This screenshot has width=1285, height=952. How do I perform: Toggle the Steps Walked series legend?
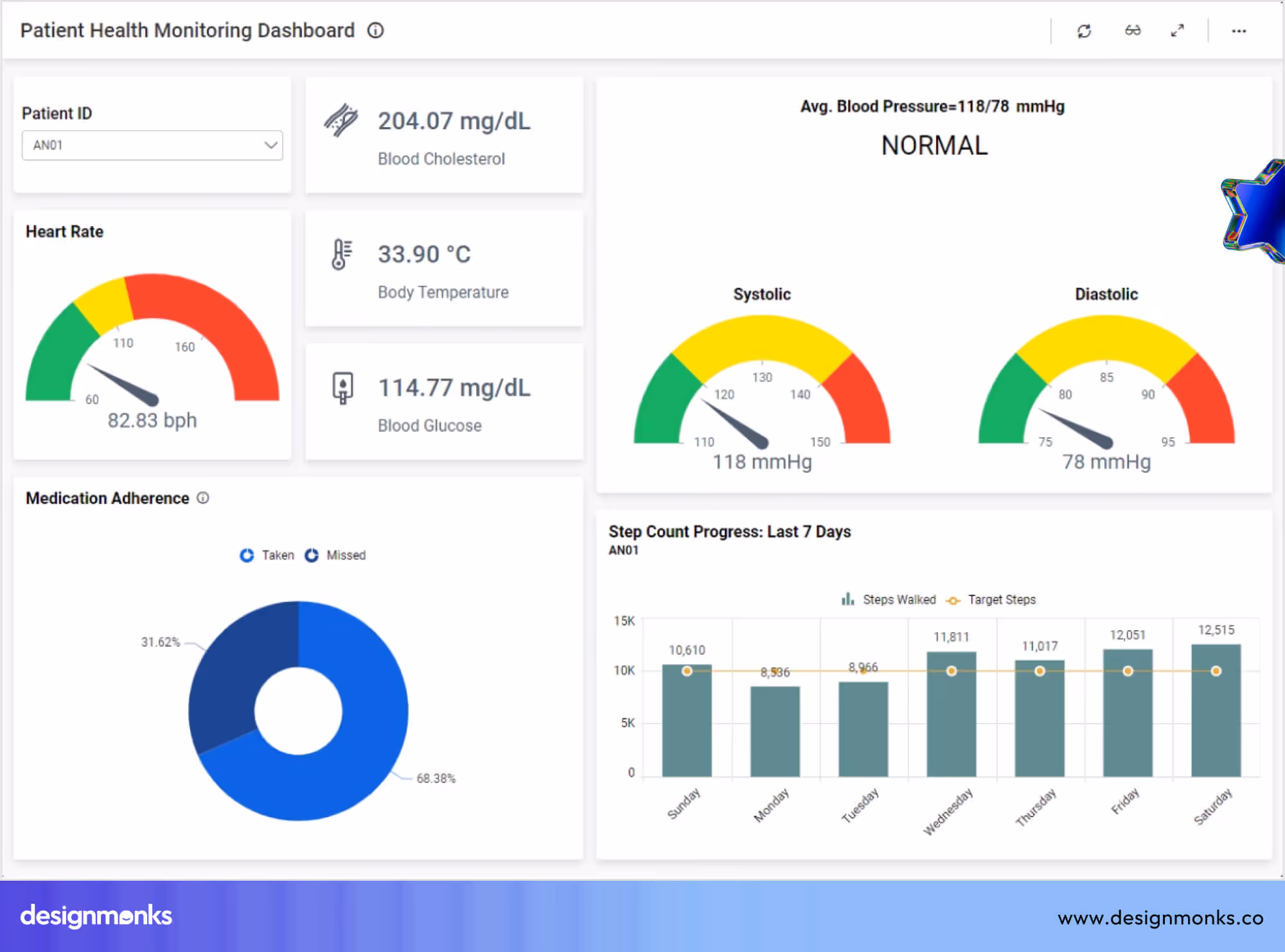tap(888, 599)
